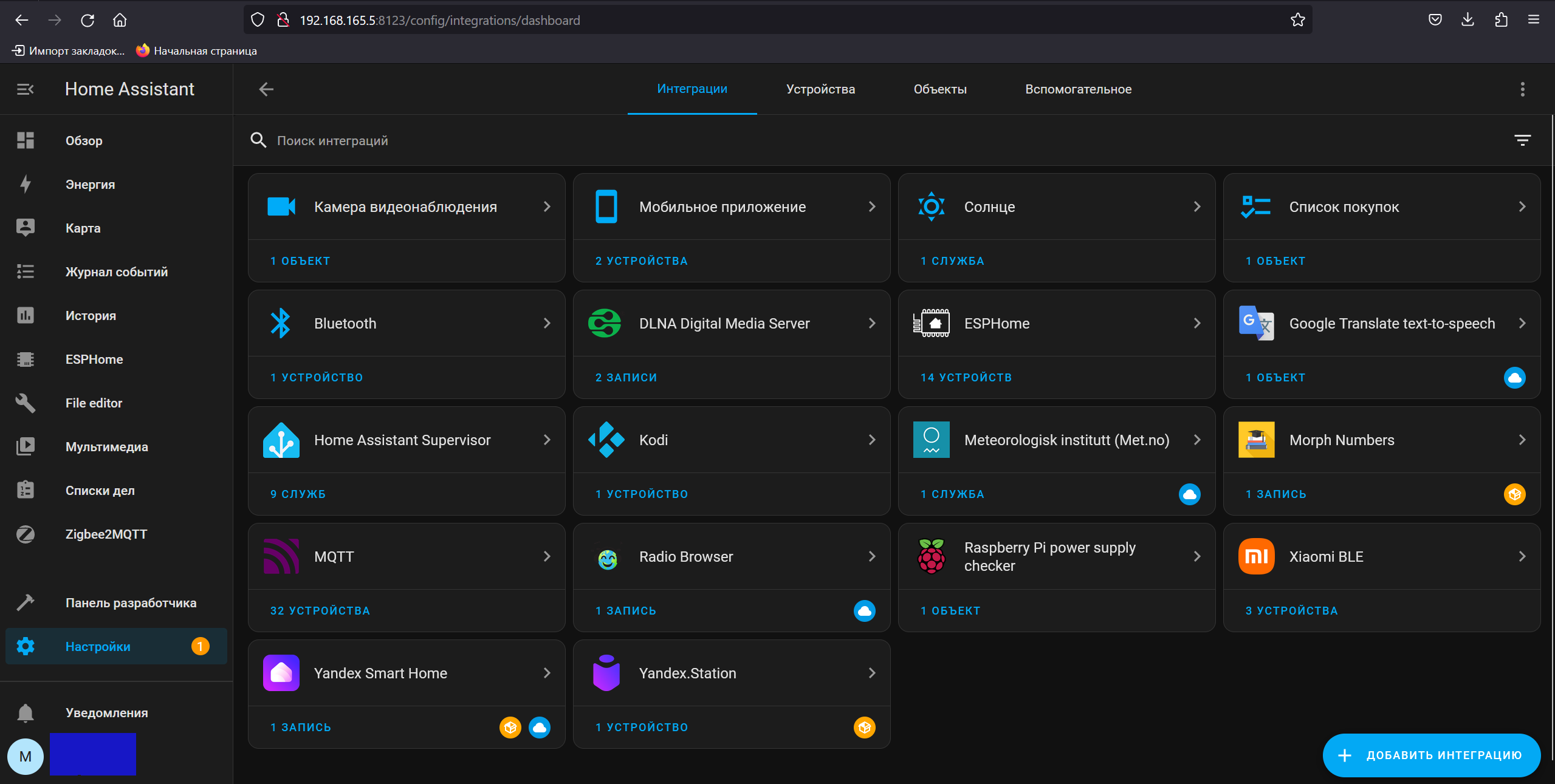The image size is (1555, 784).
Task: Open 32 УСТРОЙСТВА link under MQTT
Action: coord(320,610)
